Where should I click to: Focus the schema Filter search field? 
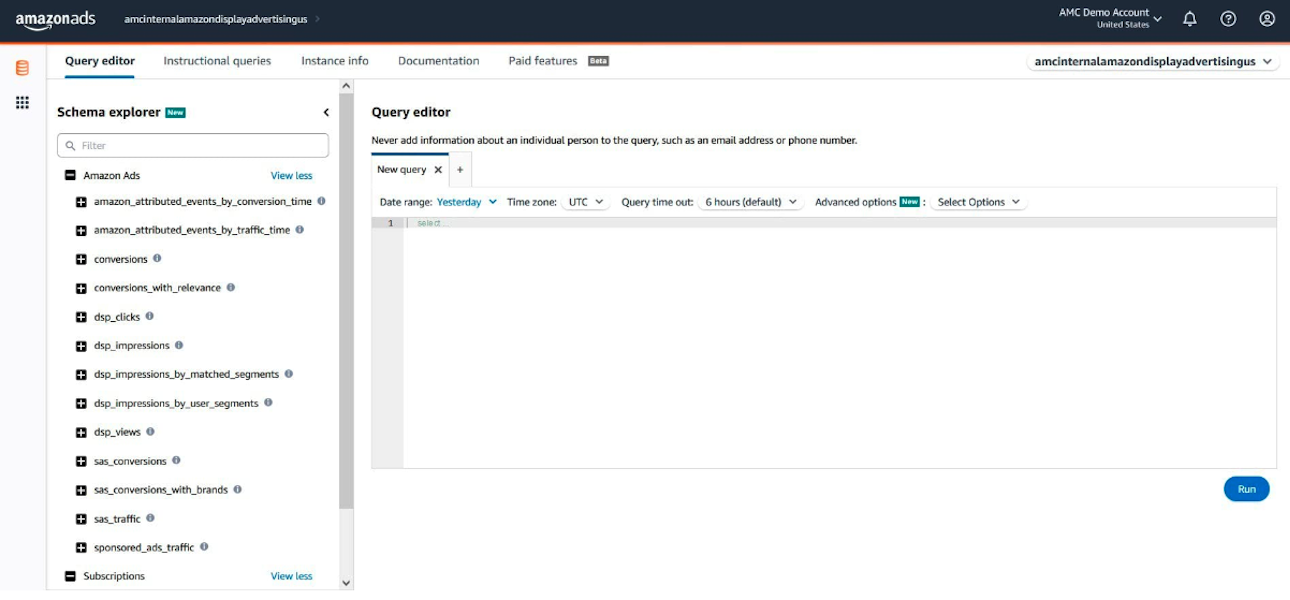coord(193,145)
